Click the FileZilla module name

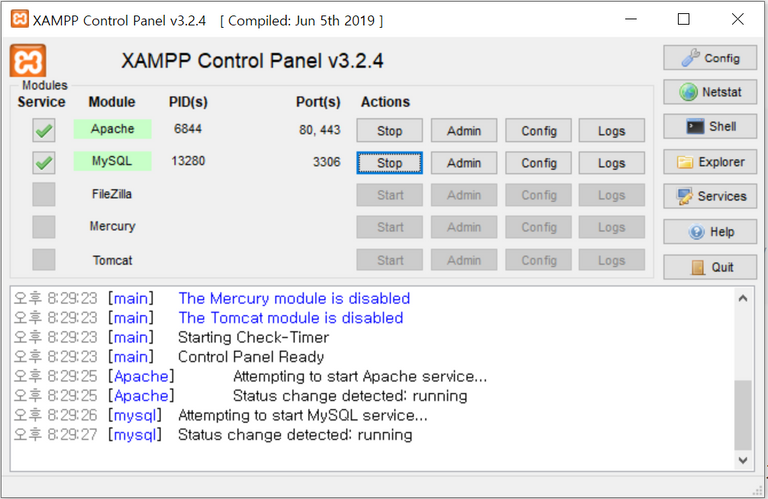click(x=112, y=194)
